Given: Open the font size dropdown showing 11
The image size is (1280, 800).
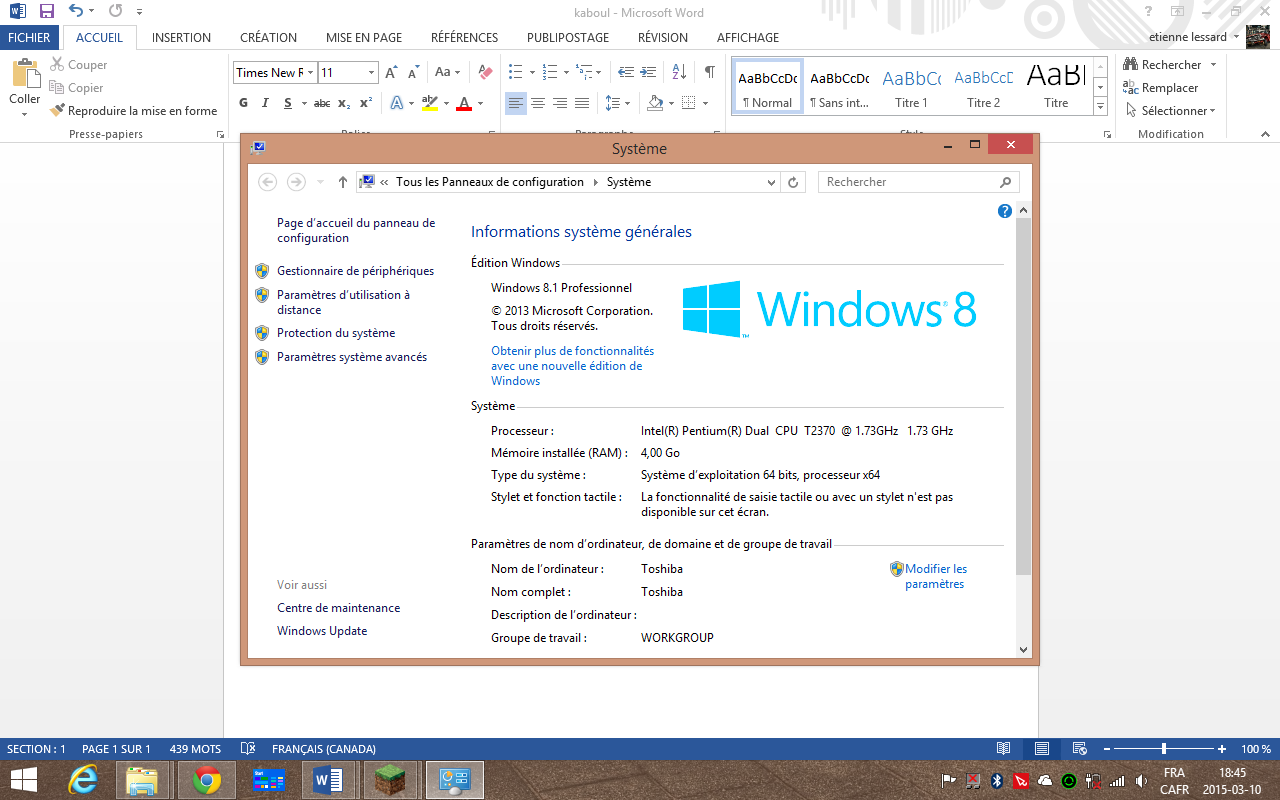Looking at the screenshot, I should [x=372, y=72].
